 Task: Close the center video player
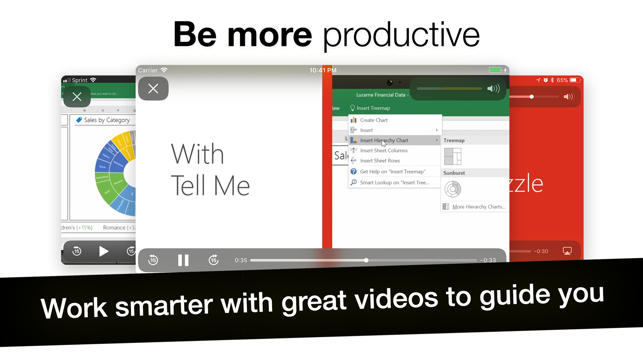coord(153,89)
